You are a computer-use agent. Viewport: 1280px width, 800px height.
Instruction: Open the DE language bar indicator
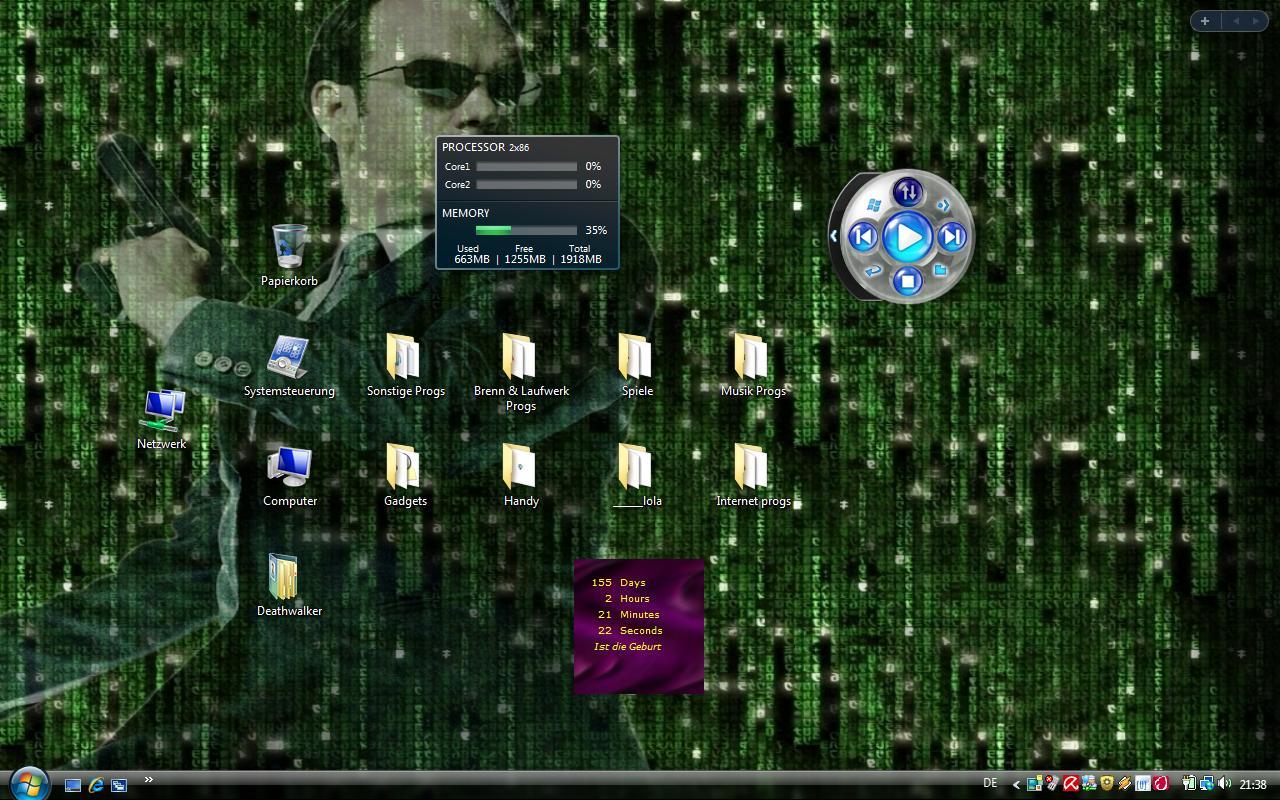pyautogui.click(x=990, y=783)
